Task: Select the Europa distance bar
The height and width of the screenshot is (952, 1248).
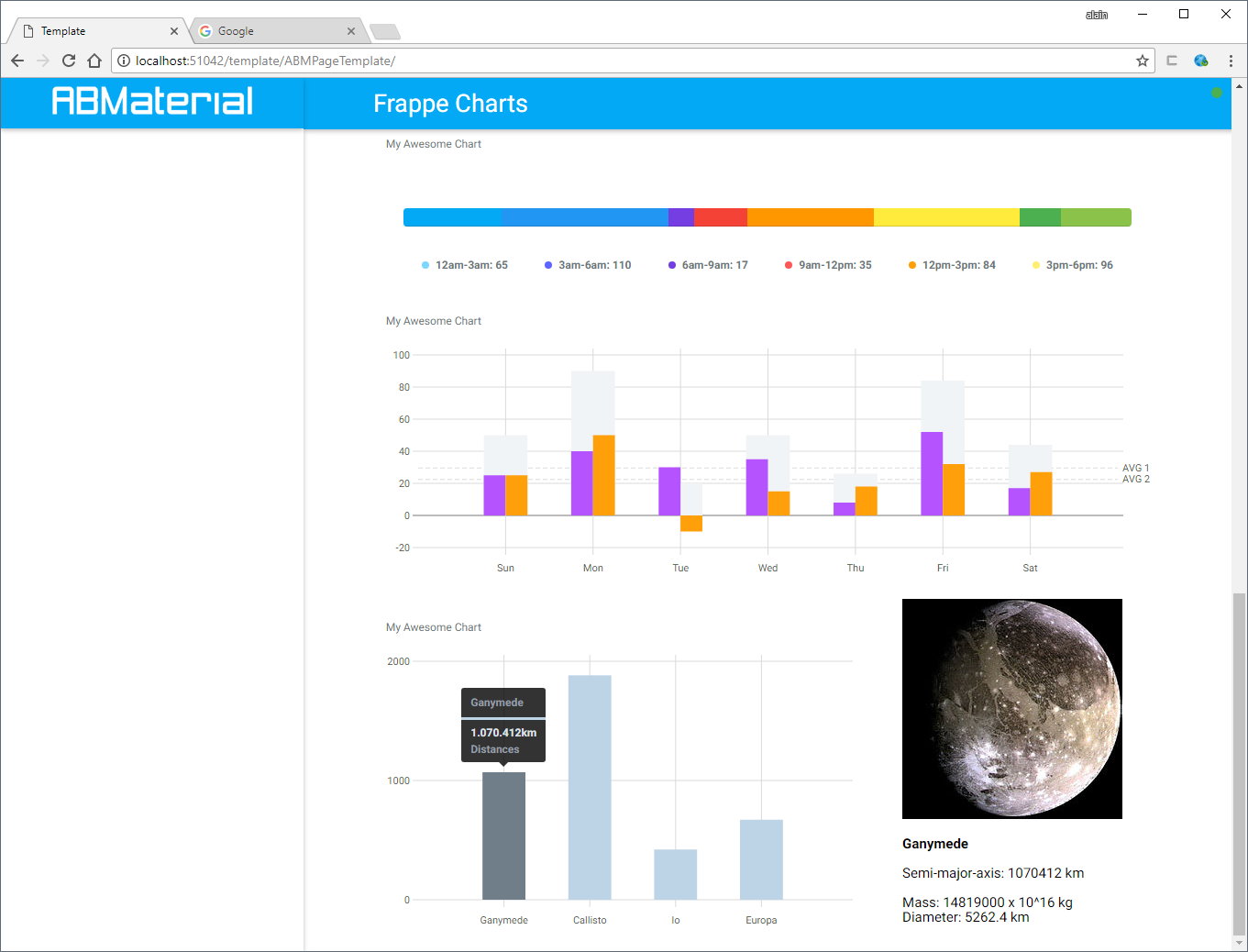Action: [x=761, y=859]
